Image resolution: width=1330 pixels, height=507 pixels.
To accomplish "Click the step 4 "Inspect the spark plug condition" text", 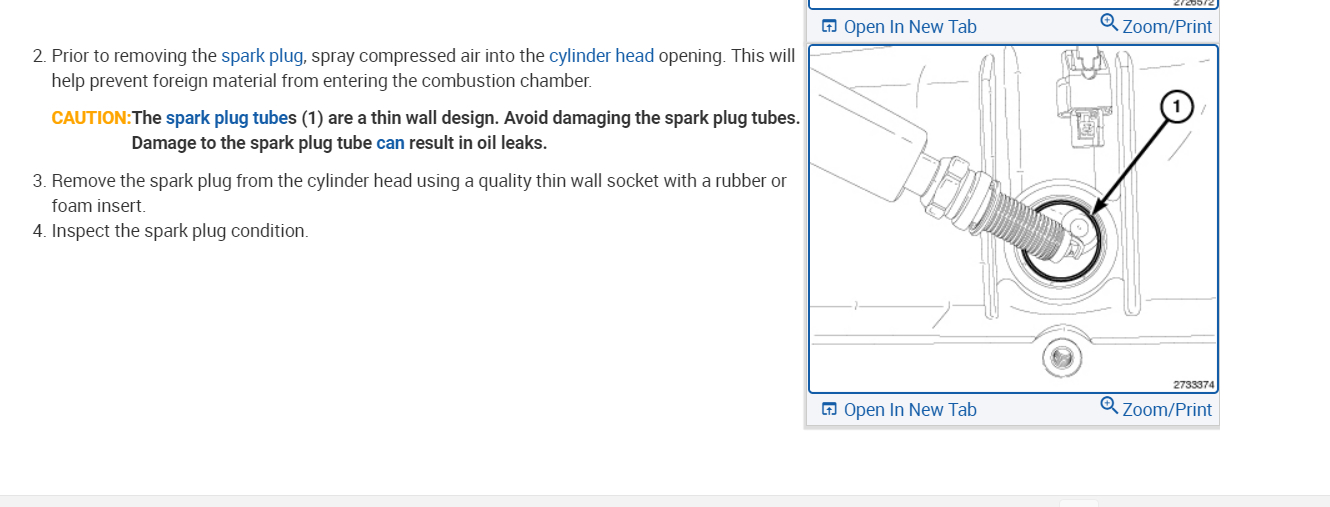I will (180, 231).
